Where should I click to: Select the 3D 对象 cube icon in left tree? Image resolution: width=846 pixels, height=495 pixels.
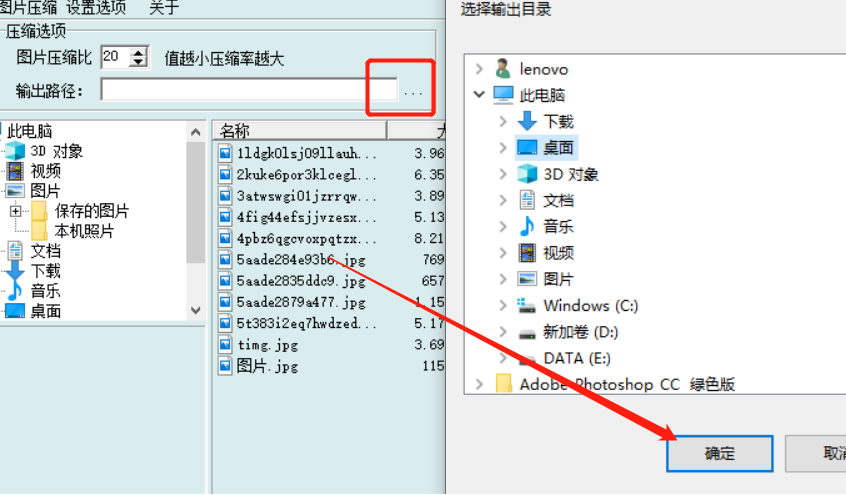coord(15,151)
